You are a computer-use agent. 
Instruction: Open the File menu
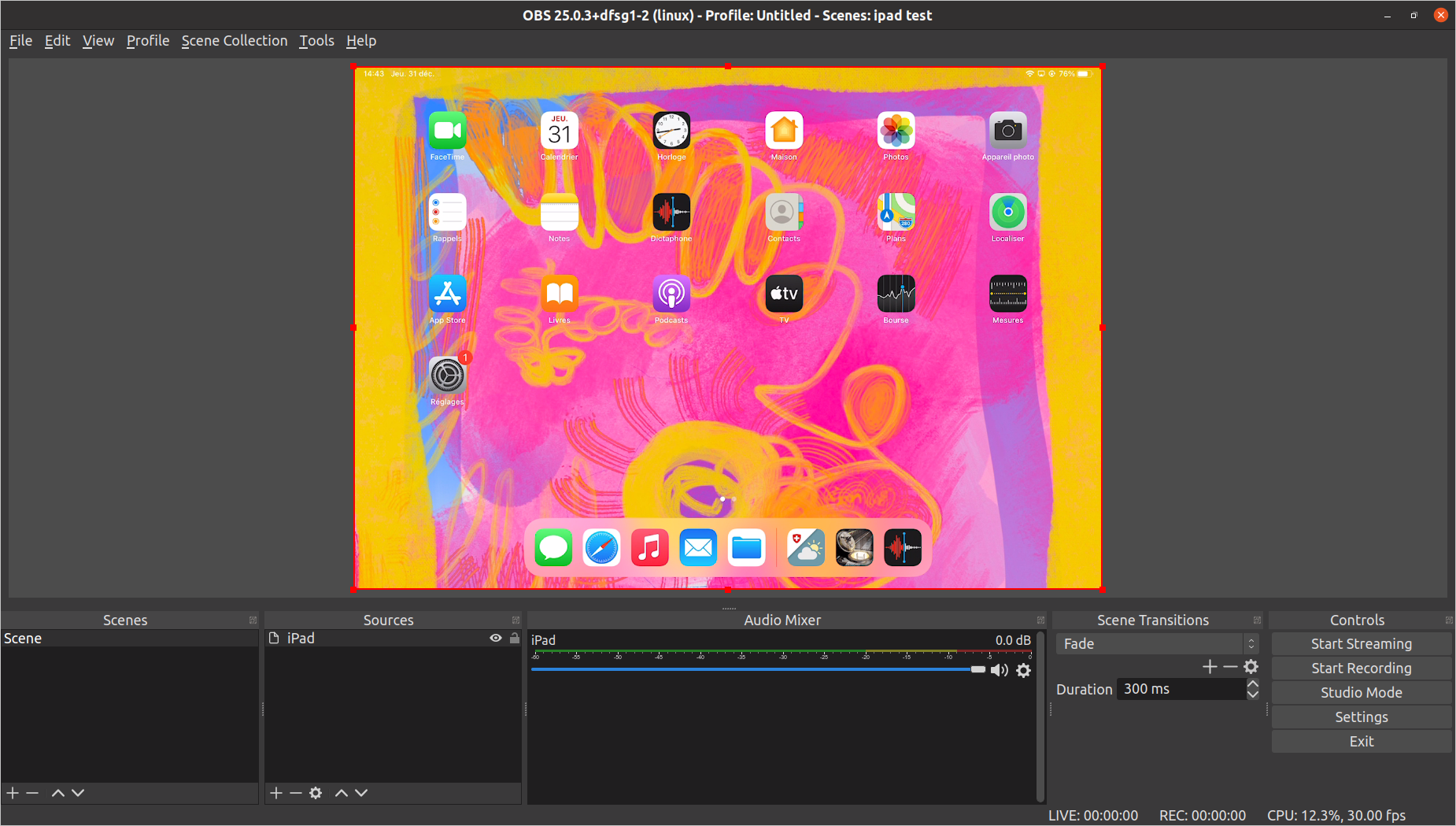[21, 41]
